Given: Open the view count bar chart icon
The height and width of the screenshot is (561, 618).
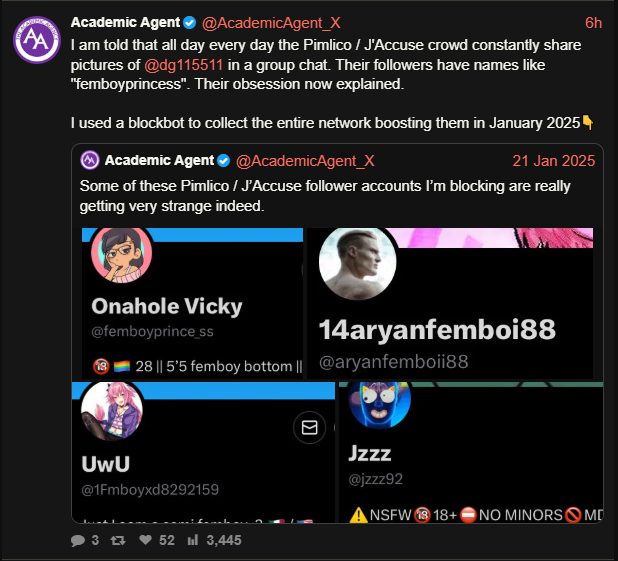Looking at the screenshot, I should pos(193,540).
